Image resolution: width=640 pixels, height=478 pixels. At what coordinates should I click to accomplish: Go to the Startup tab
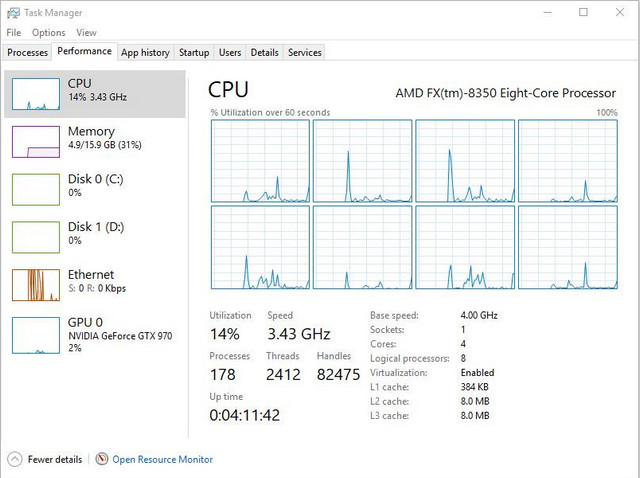point(194,52)
